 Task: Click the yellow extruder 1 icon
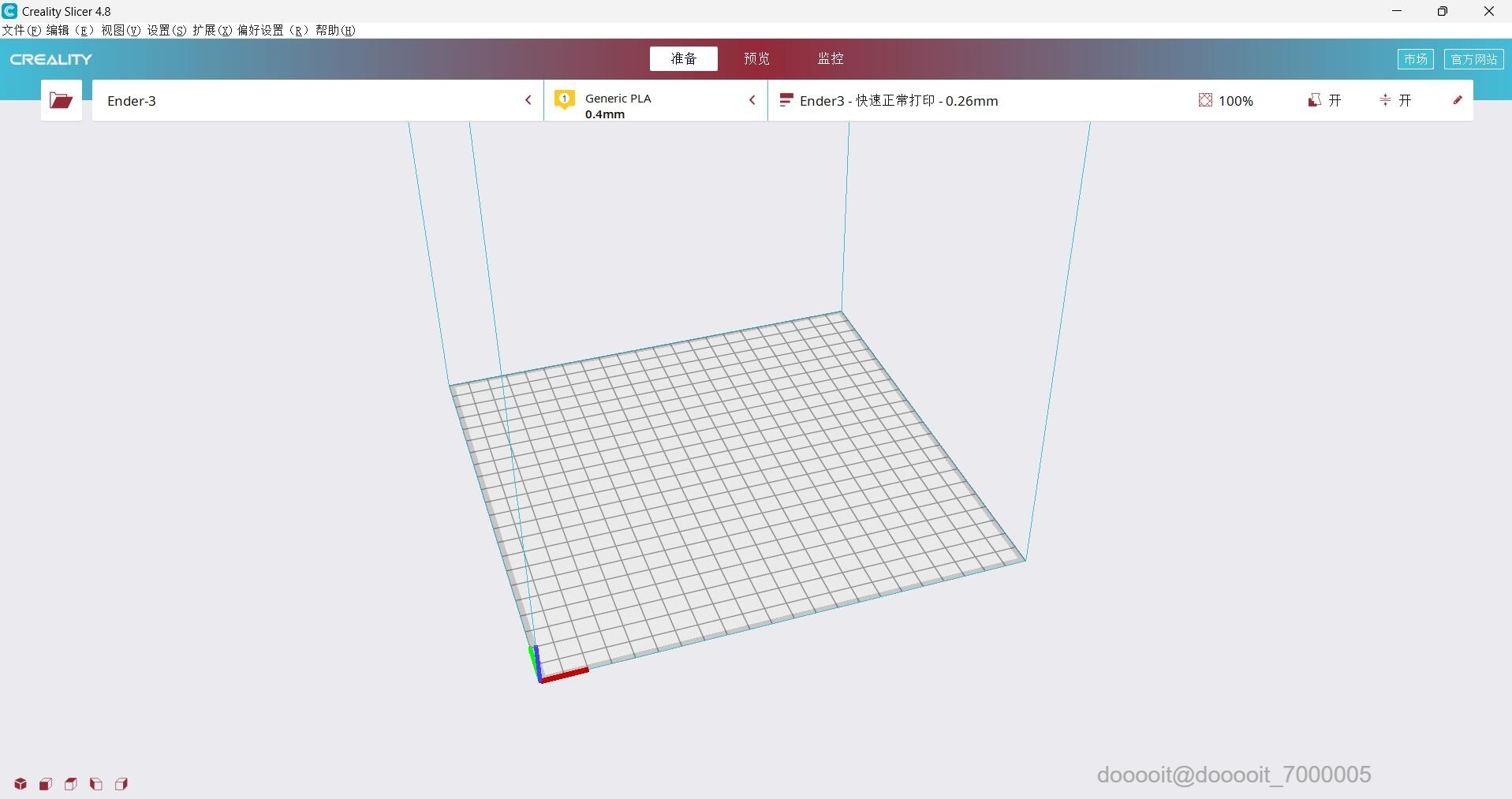(x=564, y=100)
